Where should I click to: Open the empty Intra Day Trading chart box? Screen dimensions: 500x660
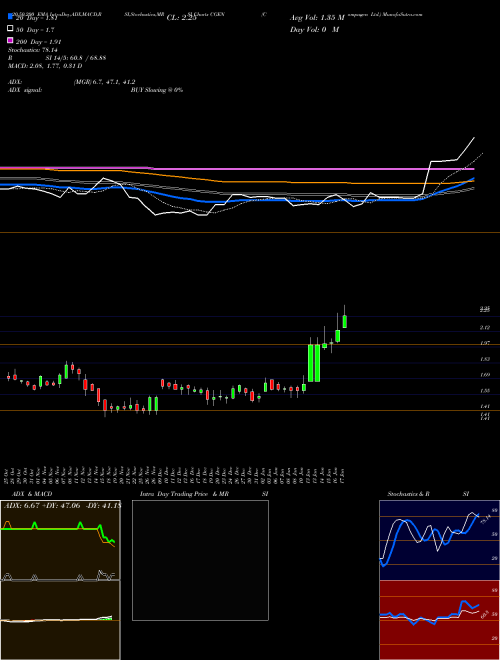click(x=200, y=560)
